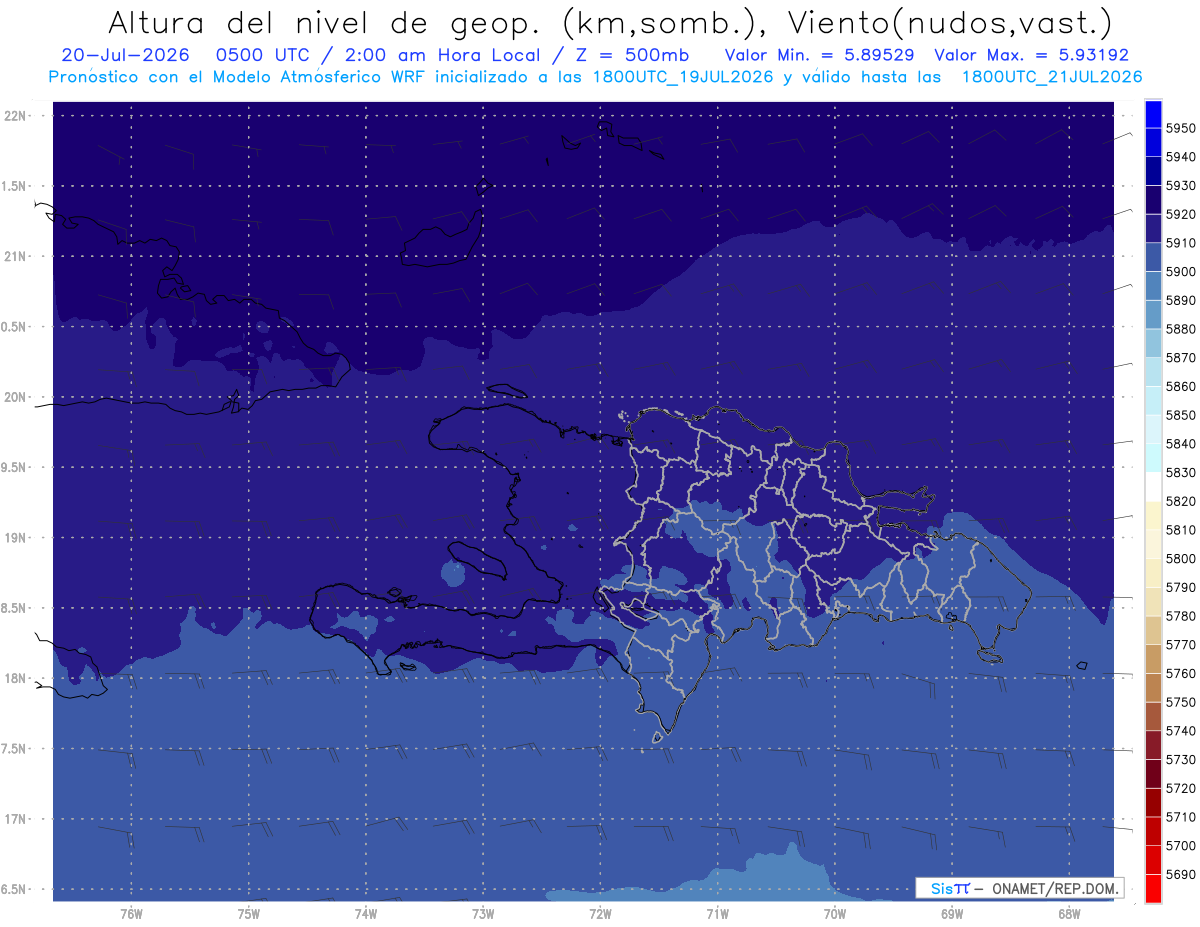Click the 'Valor Min. = 5.89529' text
Viewport: 1200px width, 927px height.
tap(819, 55)
